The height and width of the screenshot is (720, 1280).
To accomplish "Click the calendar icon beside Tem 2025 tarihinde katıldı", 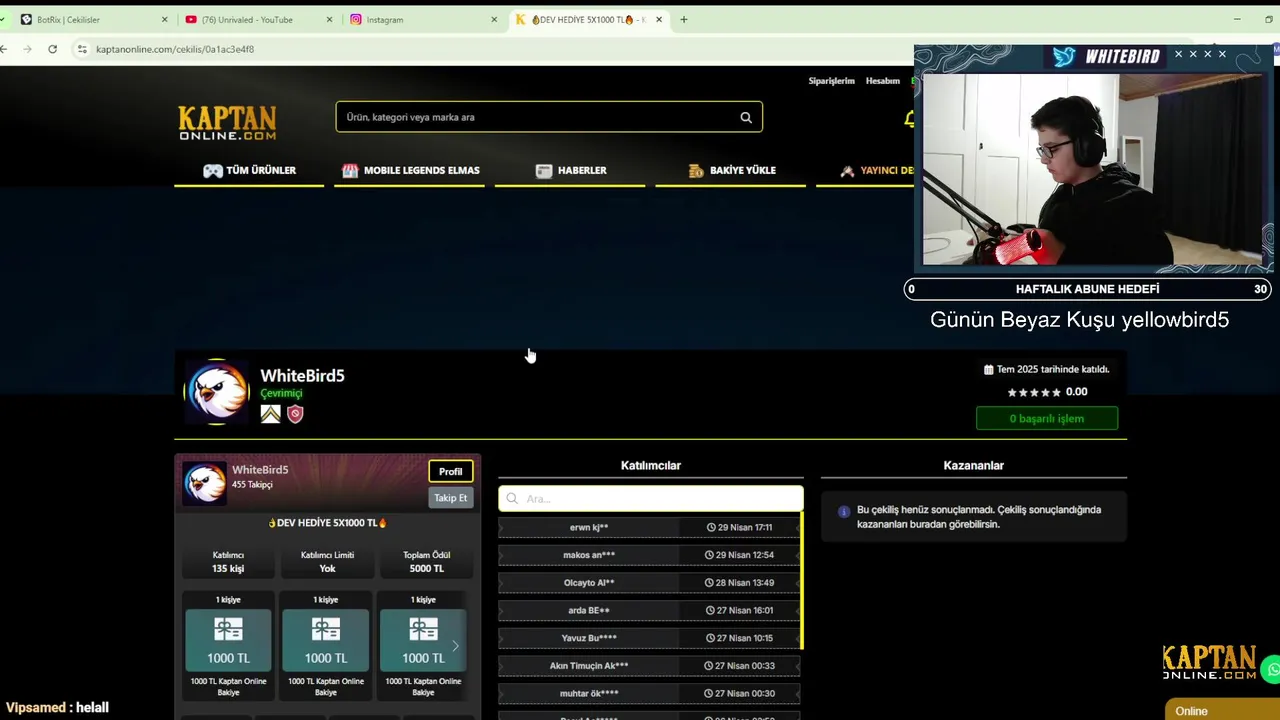I will pyautogui.click(x=989, y=369).
